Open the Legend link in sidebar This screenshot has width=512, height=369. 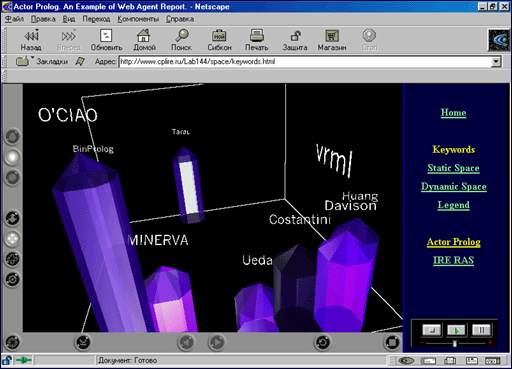point(453,205)
